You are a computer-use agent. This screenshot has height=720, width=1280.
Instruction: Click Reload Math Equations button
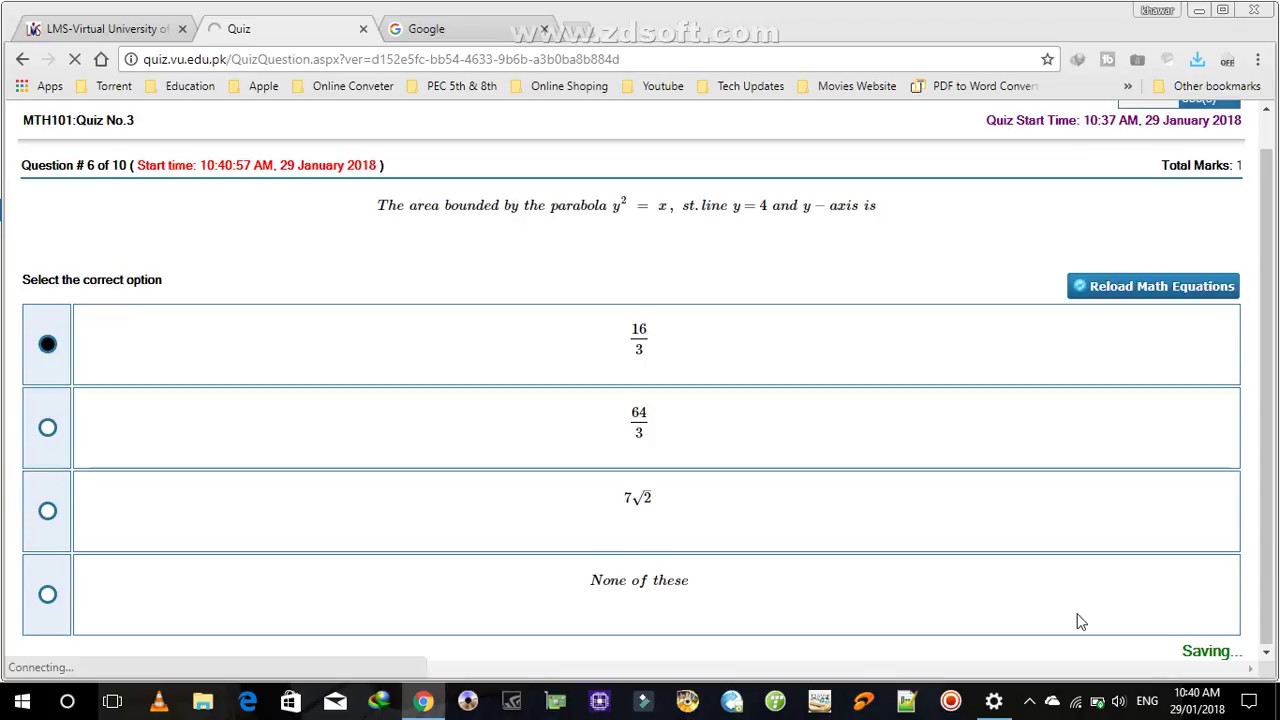click(x=1153, y=286)
